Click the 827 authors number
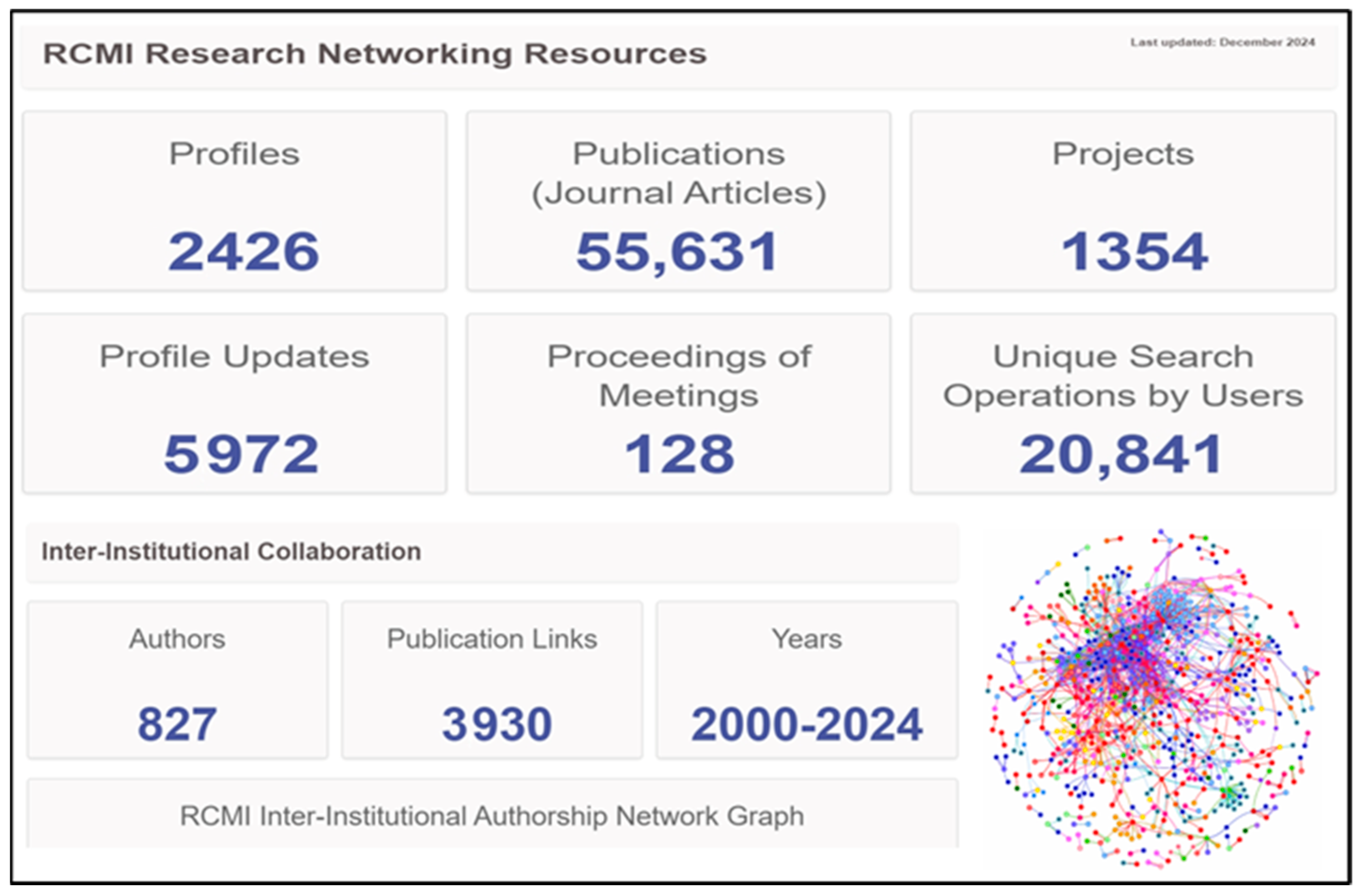This screenshot has height=896, width=1362. [177, 724]
